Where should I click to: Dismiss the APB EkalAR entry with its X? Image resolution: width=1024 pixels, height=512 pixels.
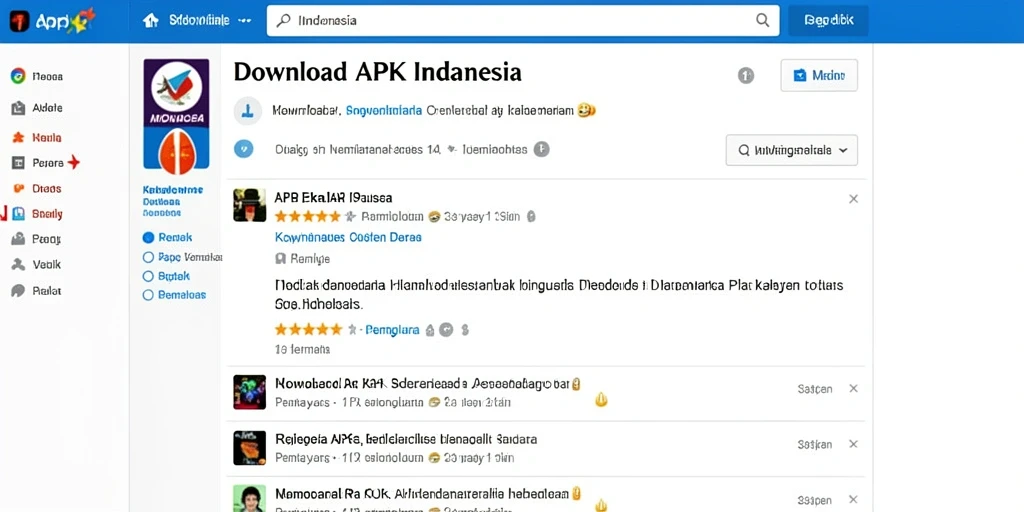coord(853,199)
